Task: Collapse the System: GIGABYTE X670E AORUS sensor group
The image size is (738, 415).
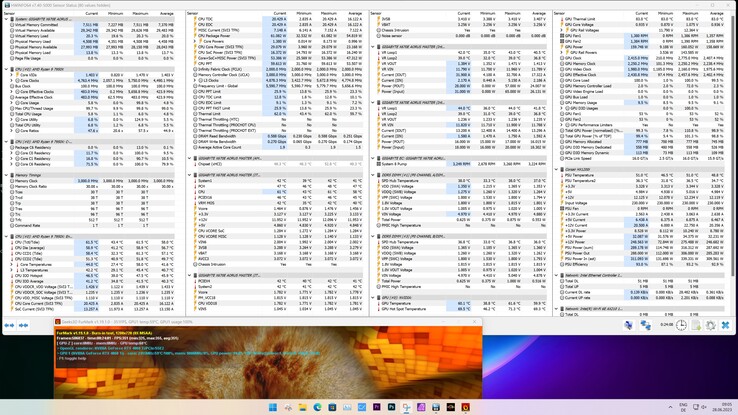Action: 6,19
